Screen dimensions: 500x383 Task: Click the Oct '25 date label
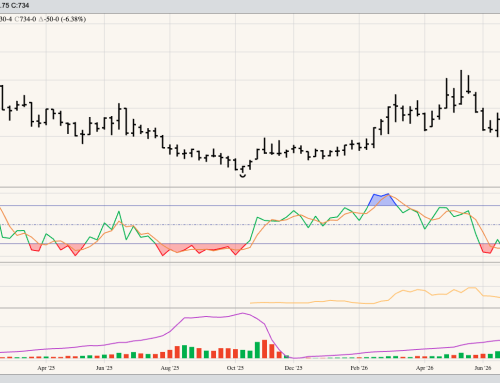235,368
